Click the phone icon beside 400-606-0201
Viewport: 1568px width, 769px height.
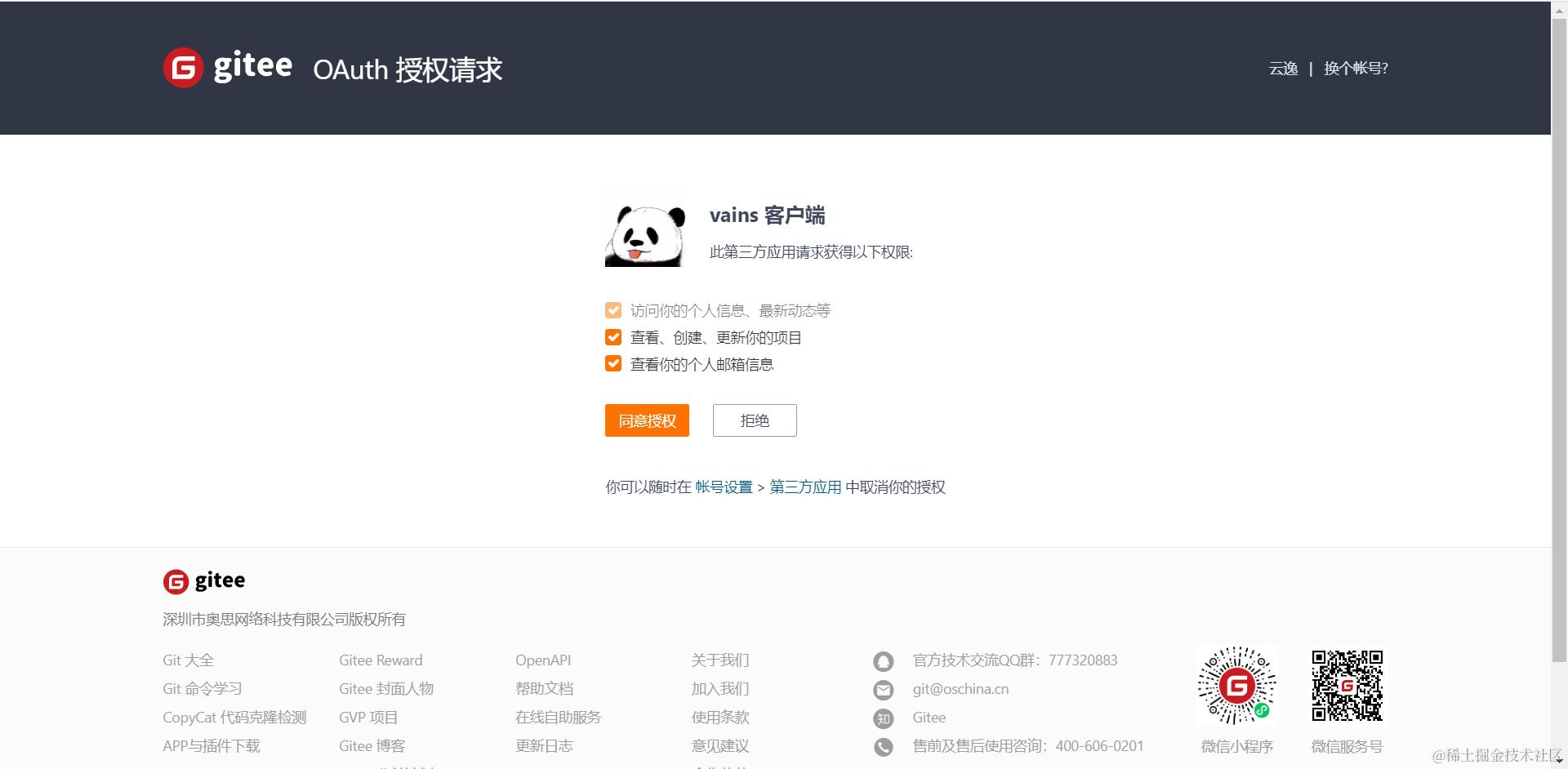tap(884, 747)
